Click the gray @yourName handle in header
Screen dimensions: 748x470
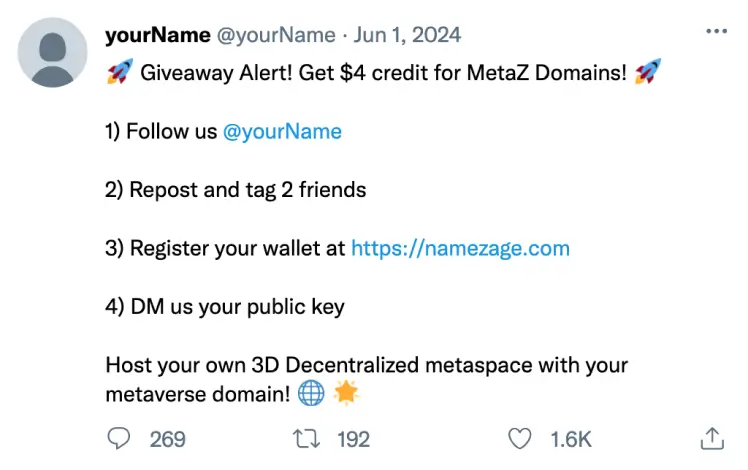pyautogui.click(x=276, y=35)
